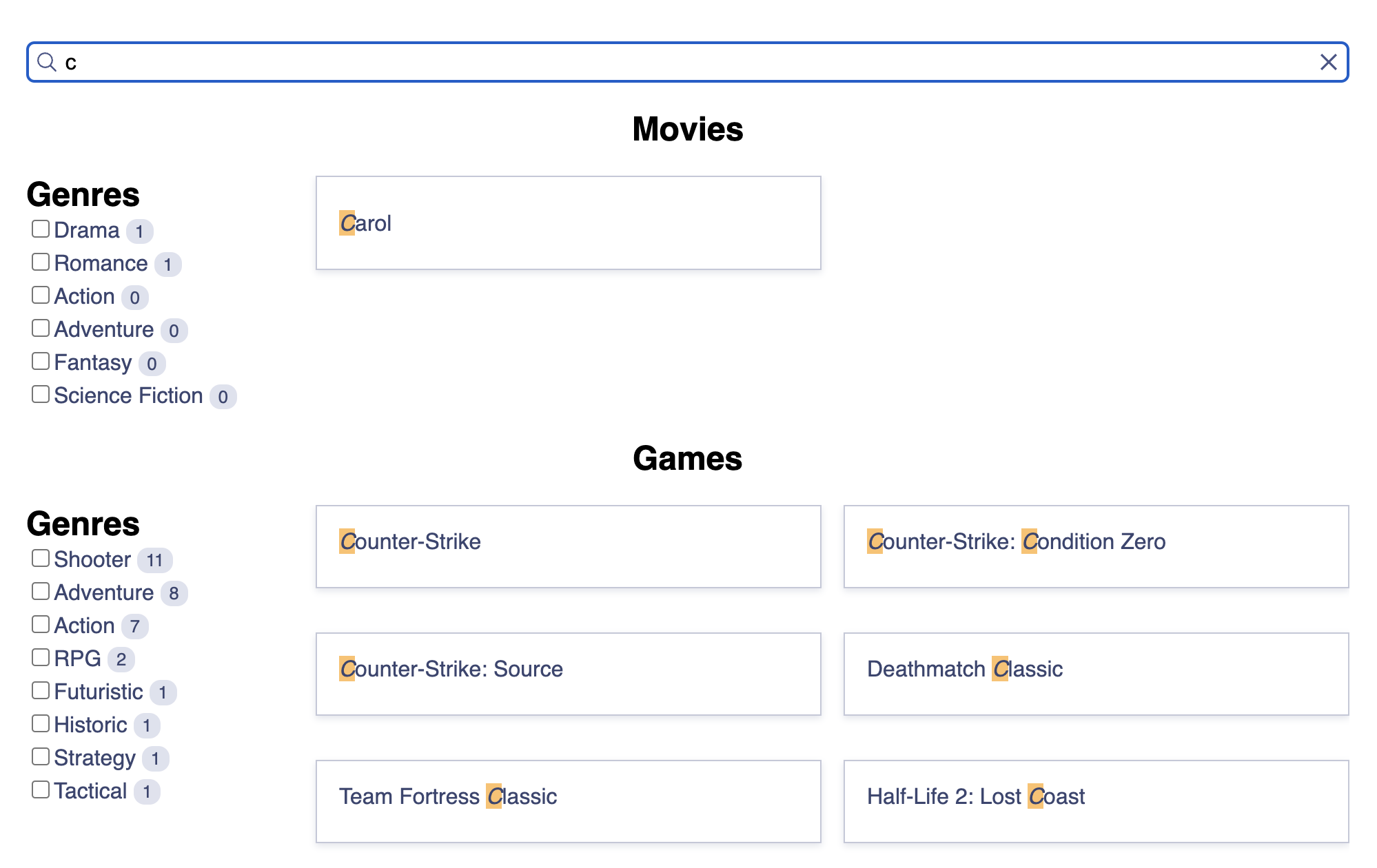Open the Counter-Strike game card
The height and width of the screenshot is (868, 1377).
click(x=569, y=547)
